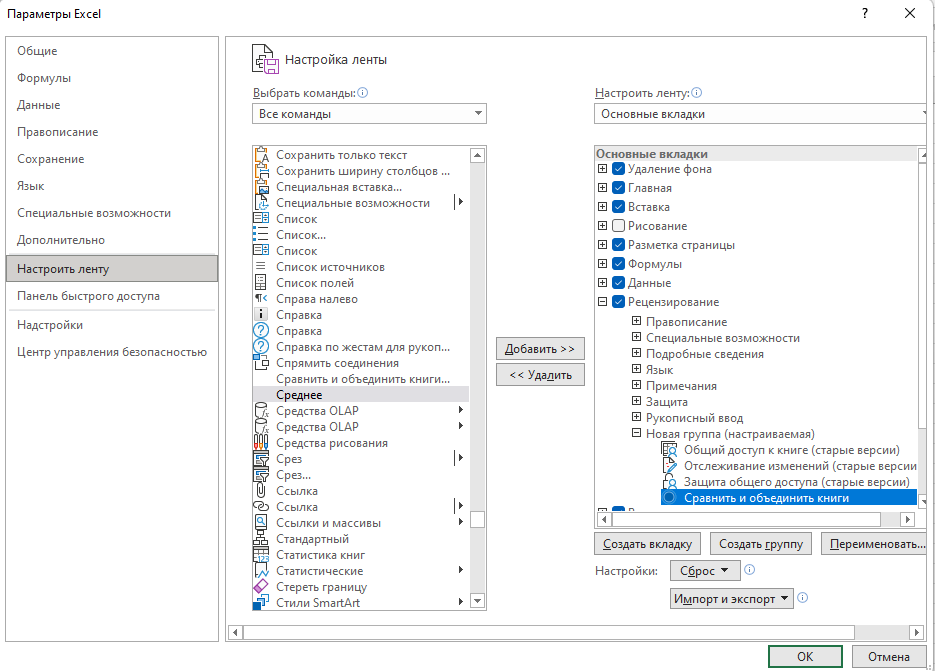Image resolution: width=935 pixels, height=671 pixels.
Task: Click the '<< Удалить' button
Action: 540,375
